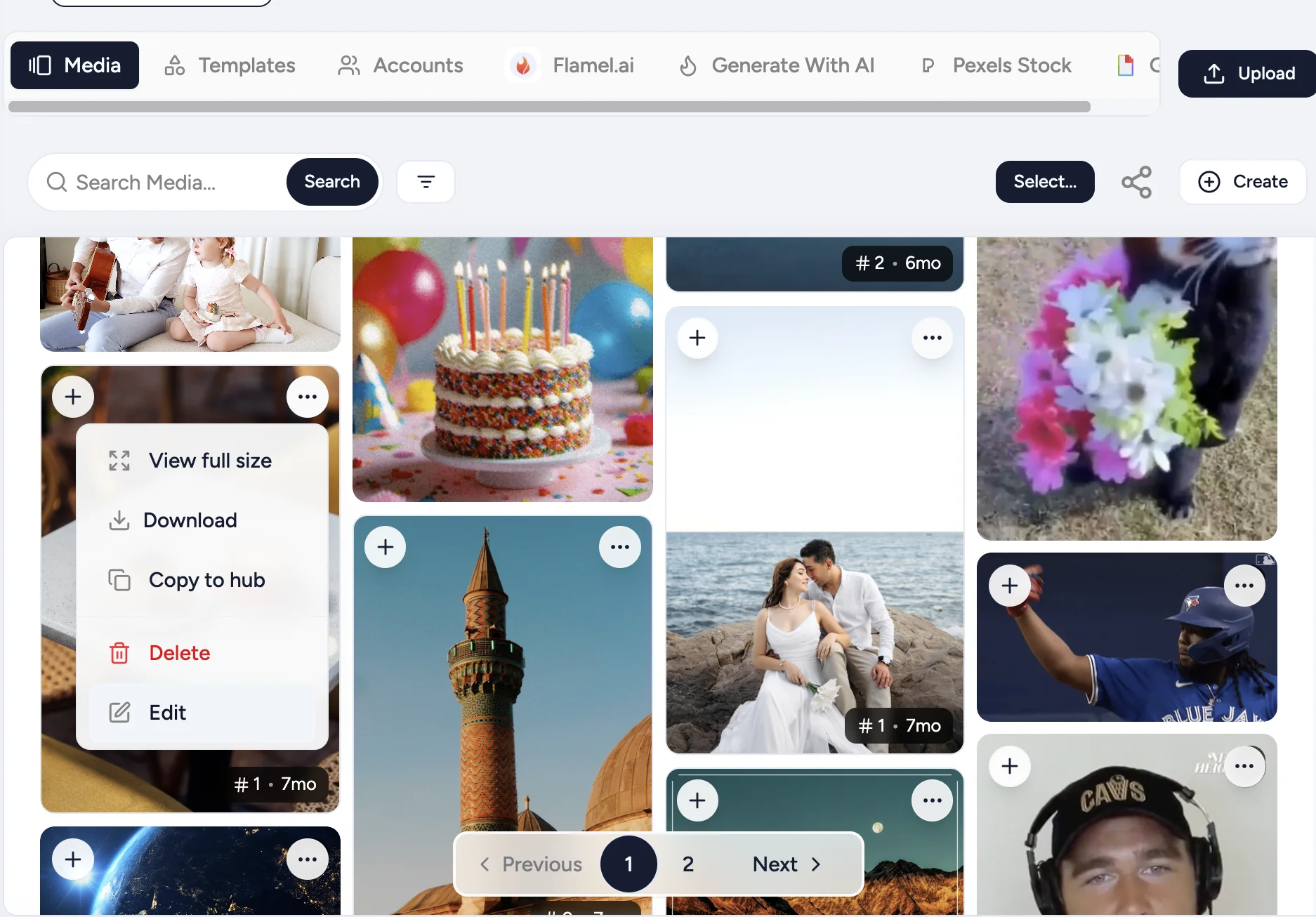
Task: Click the Upload button
Action: [x=1249, y=74]
